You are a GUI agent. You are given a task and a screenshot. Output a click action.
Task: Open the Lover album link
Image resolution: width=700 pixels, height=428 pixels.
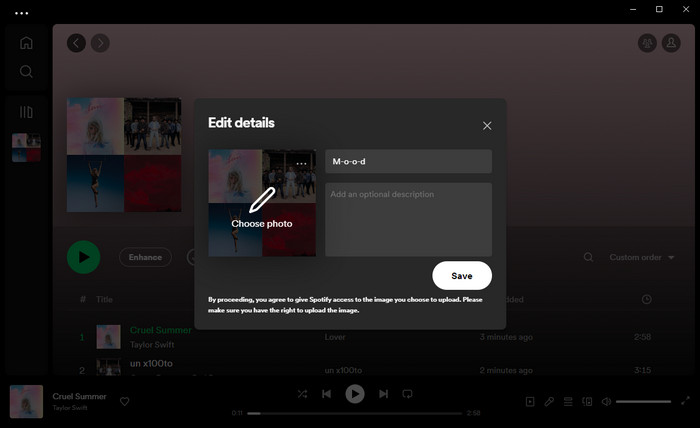(x=335, y=337)
